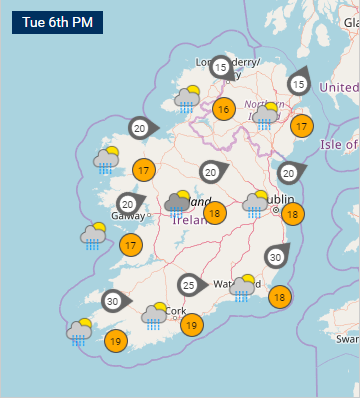Image resolution: width=360 pixels, height=399 pixels.
Task: Select the rain icon west of Cork
Action: [x=154, y=316]
